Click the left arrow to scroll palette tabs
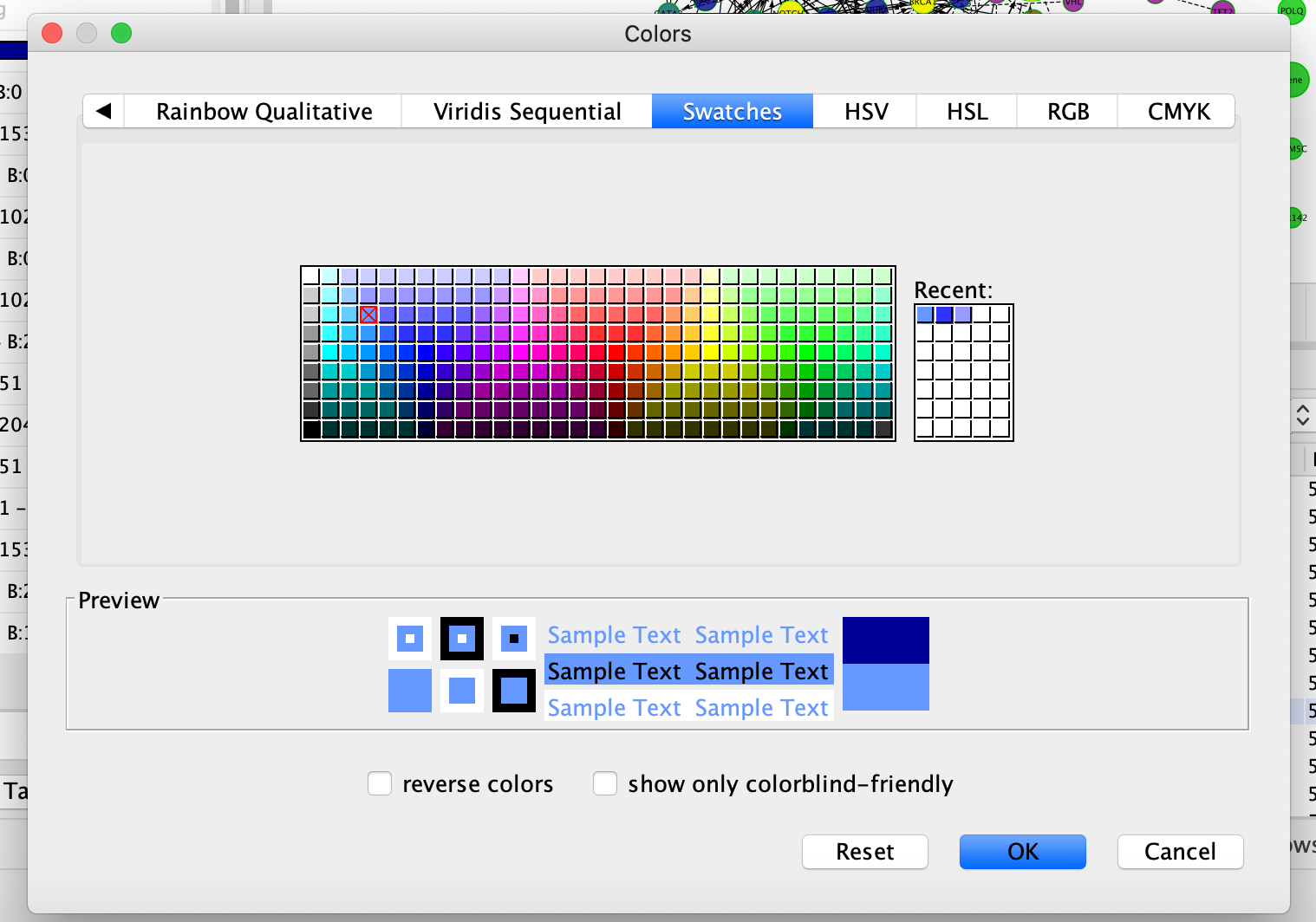Viewport: 1316px width, 922px height. pos(104,111)
